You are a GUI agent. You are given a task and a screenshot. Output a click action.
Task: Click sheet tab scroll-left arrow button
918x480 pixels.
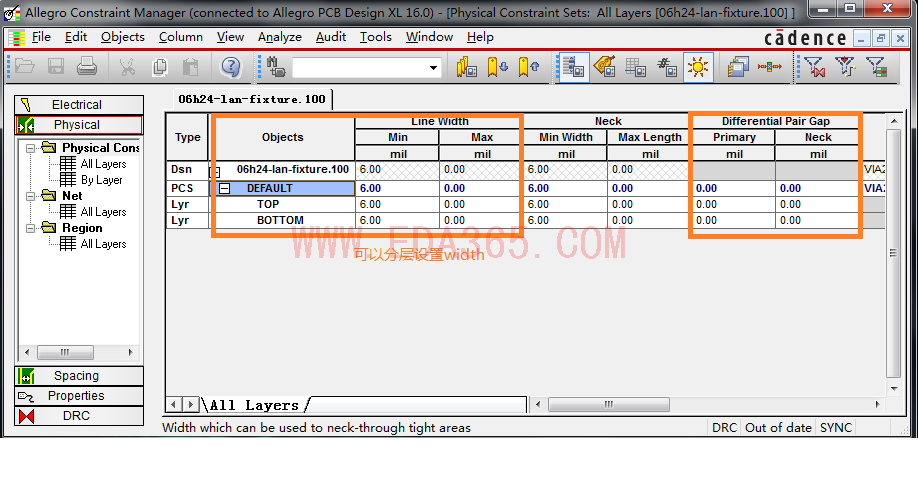[x=173, y=404]
